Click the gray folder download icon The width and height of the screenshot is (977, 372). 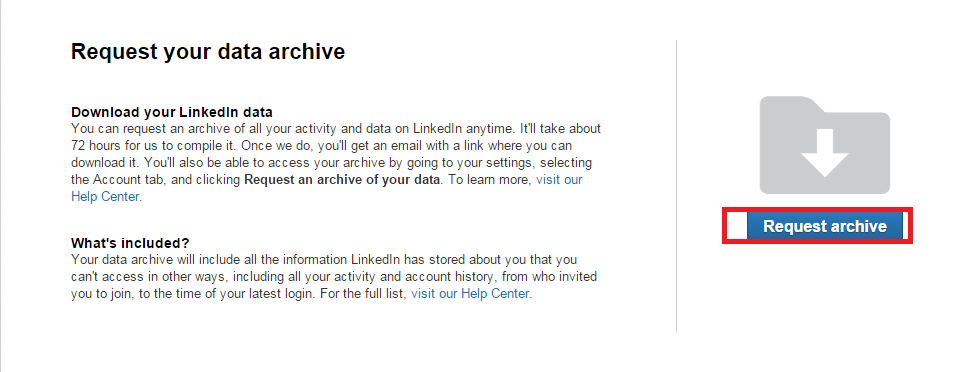click(824, 145)
